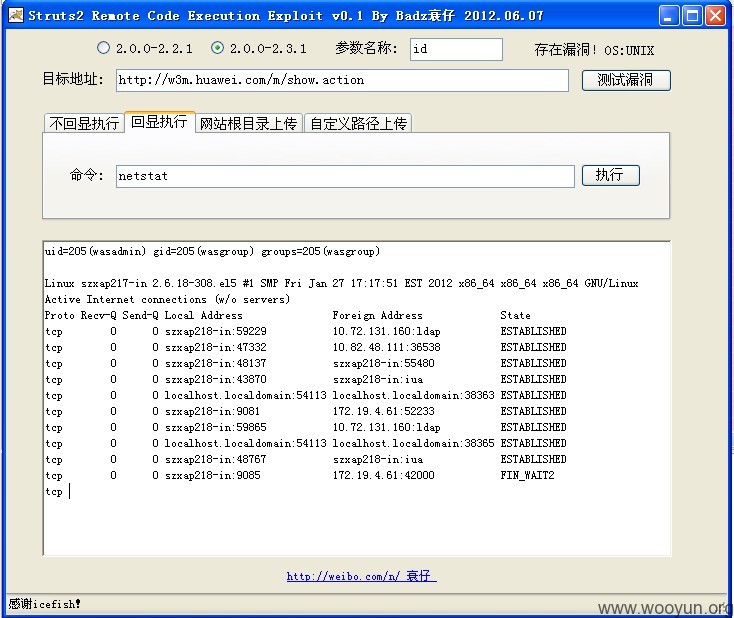Image resolution: width=734 pixels, height=618 pixels.
Task: Click the szxap218-in:59229 local address
Action: click(215, 331)
